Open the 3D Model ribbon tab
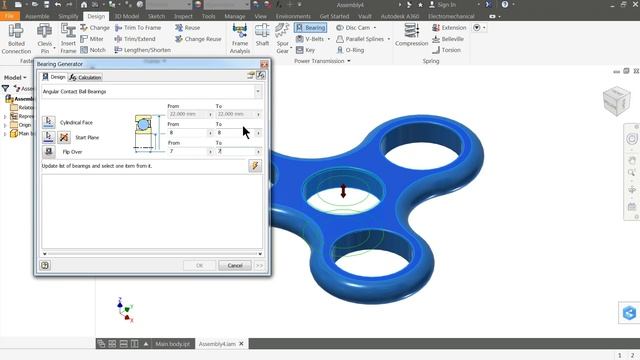 127,16
